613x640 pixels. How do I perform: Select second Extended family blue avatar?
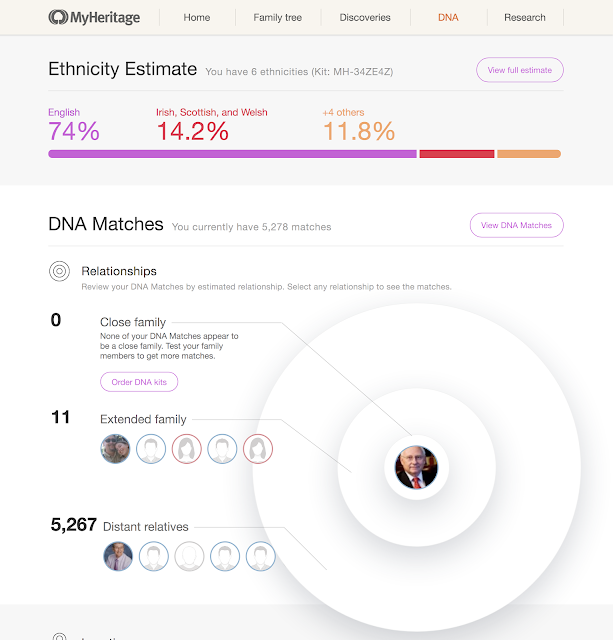151,449
